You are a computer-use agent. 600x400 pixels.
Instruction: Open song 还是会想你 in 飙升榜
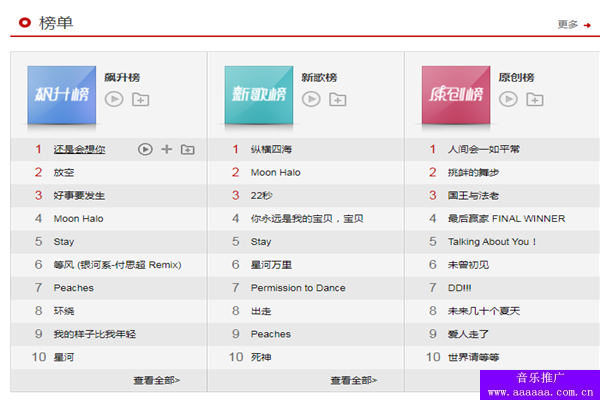click(x=79, y=149)
